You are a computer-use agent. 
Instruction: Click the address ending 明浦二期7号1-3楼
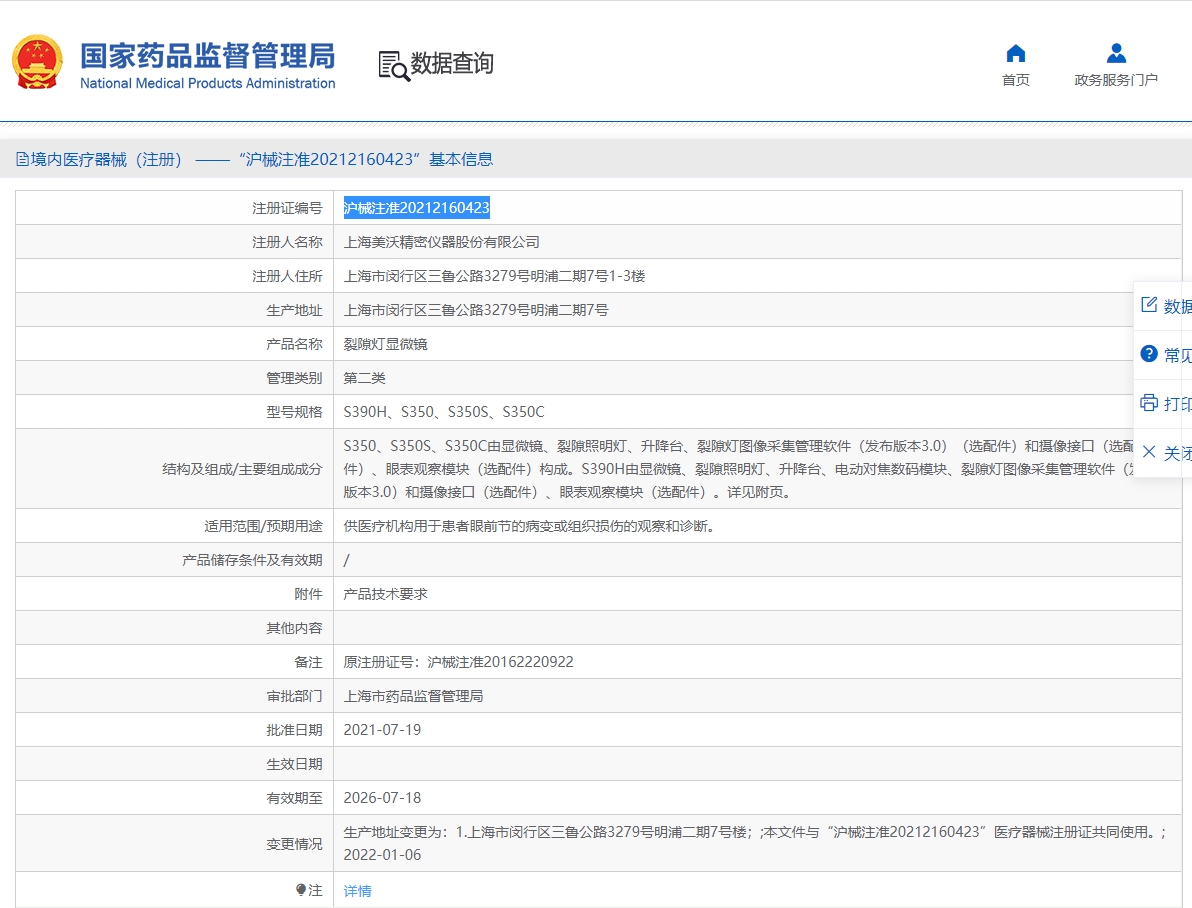pos(494,276)
